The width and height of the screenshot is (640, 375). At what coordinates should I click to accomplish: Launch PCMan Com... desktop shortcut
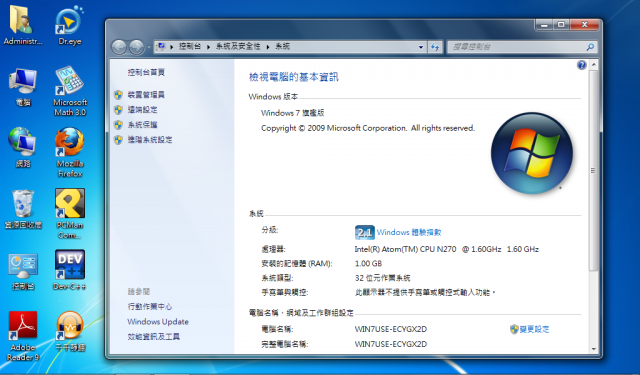pos(70,214)
